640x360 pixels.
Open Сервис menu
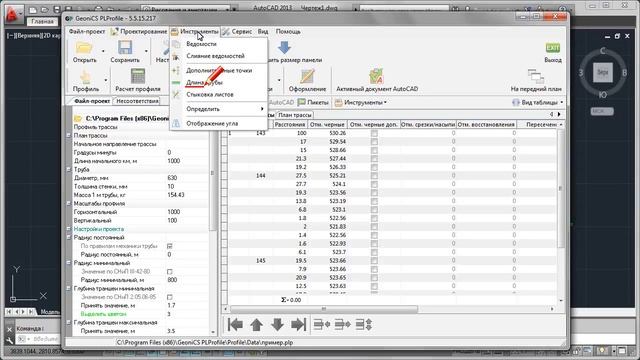pyautogui.click(x=238, y=31)
